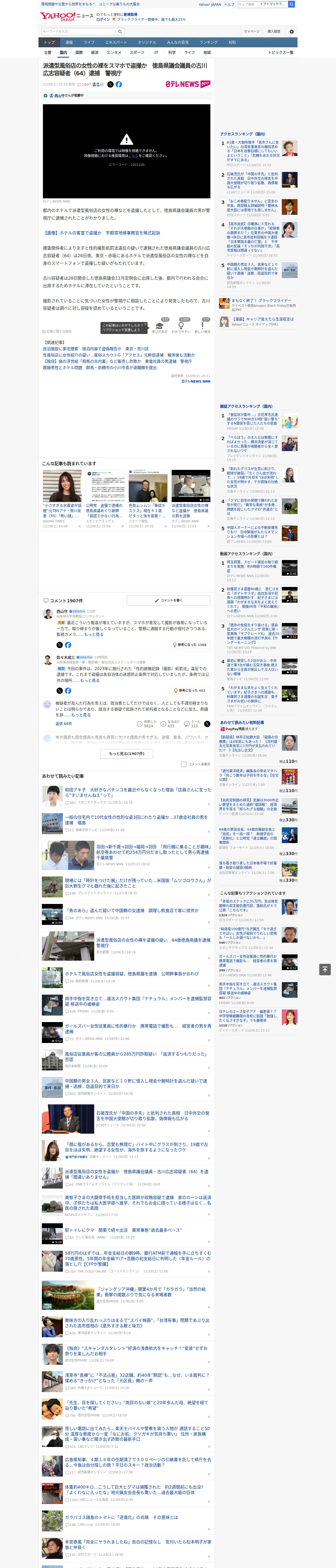Image resolution: width=336 pixels, height=1568 pixels.
Task: Click ヘルプ link in top bar
Action: click(x=229, y=4)
